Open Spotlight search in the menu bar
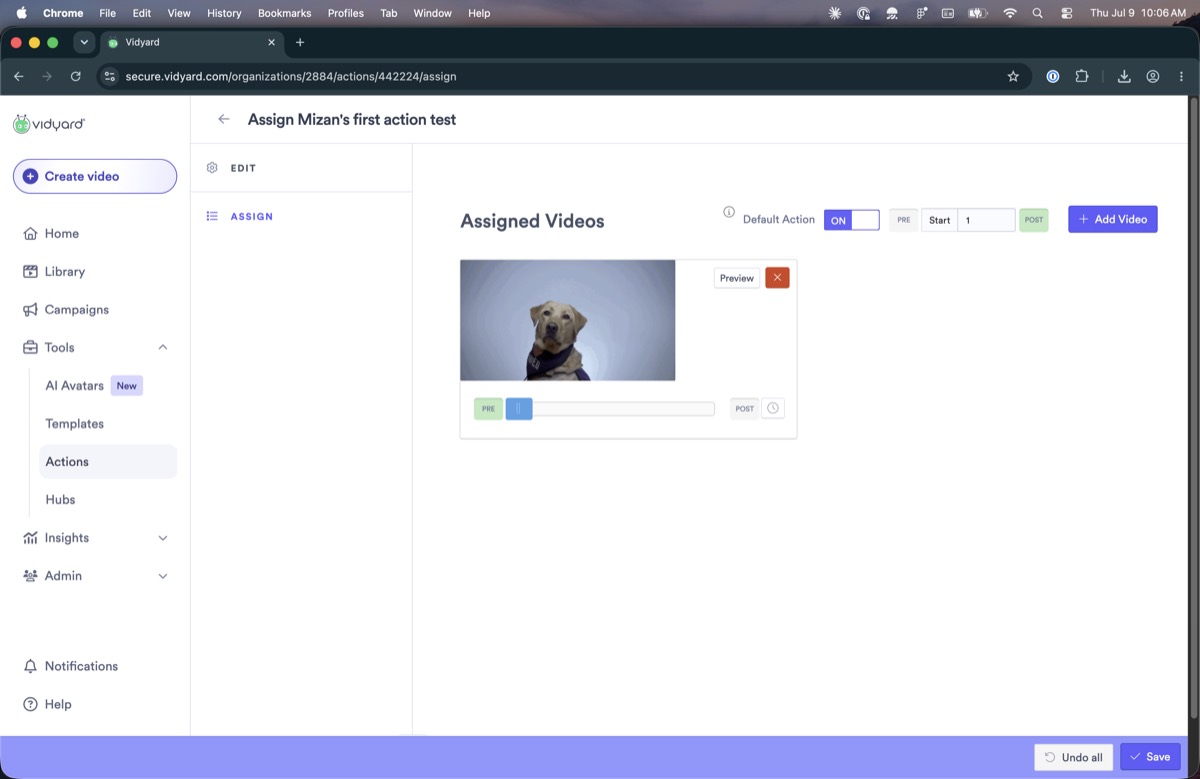This screenshot has height=779, width=1200. tap(1037, 13)
